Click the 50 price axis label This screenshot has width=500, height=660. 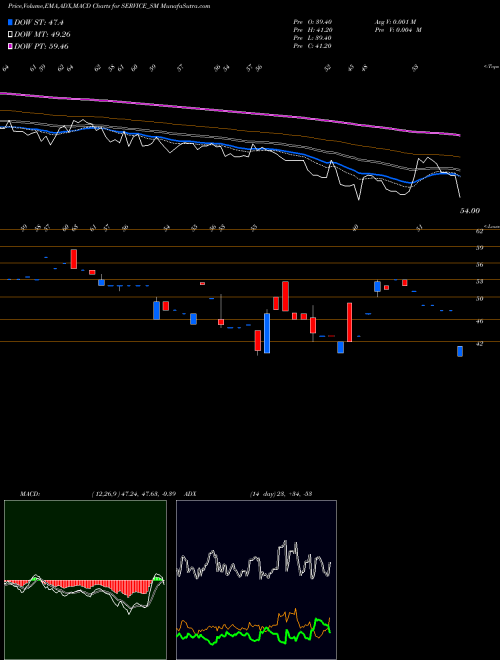tap(479, 299)
